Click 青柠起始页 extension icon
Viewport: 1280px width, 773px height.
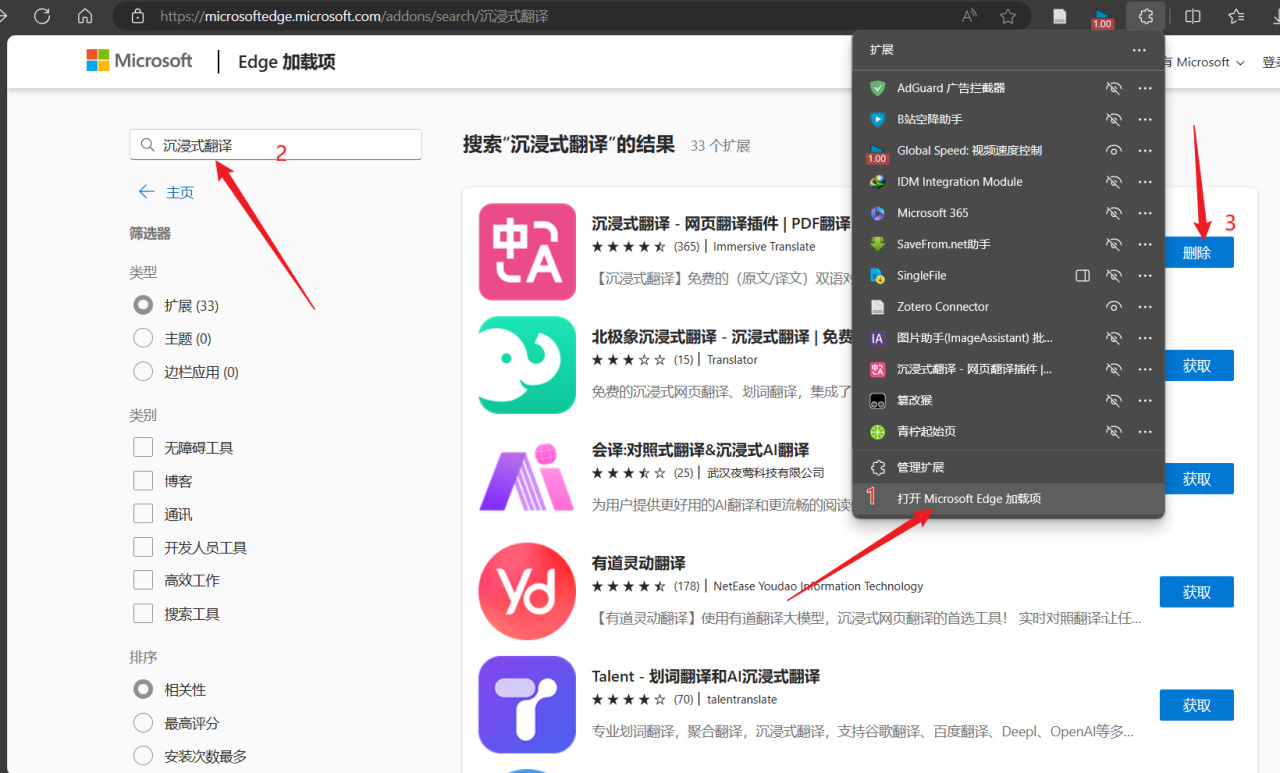(x=877, y=432)
